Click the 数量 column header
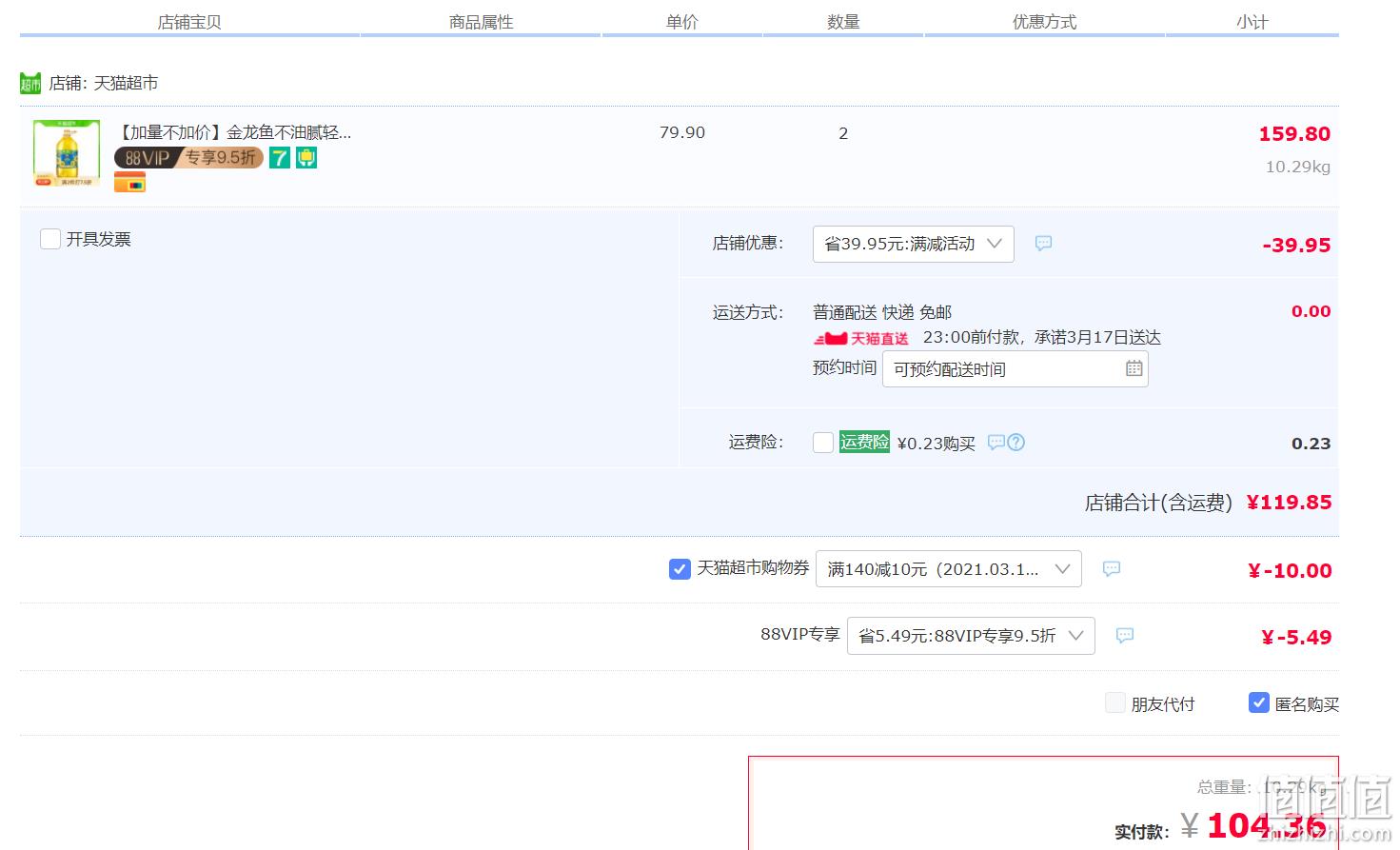 click(x=843, y=22)
